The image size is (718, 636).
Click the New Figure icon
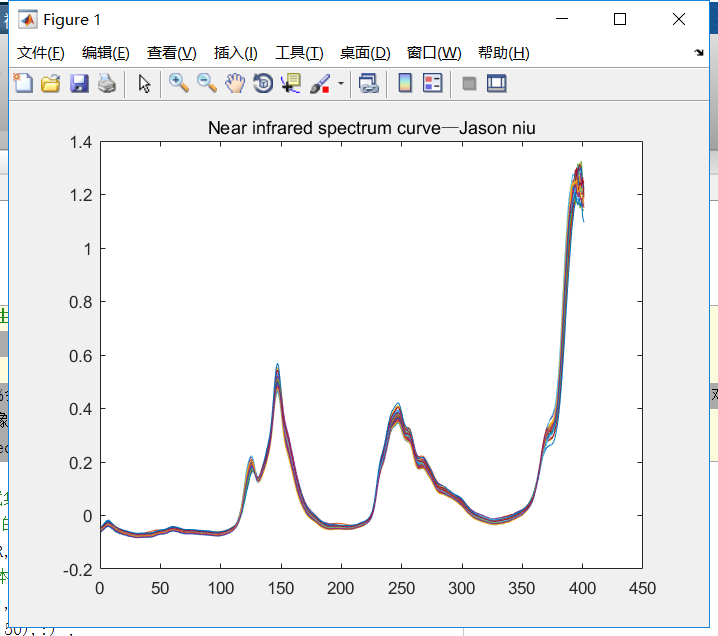tap(23, 84)
